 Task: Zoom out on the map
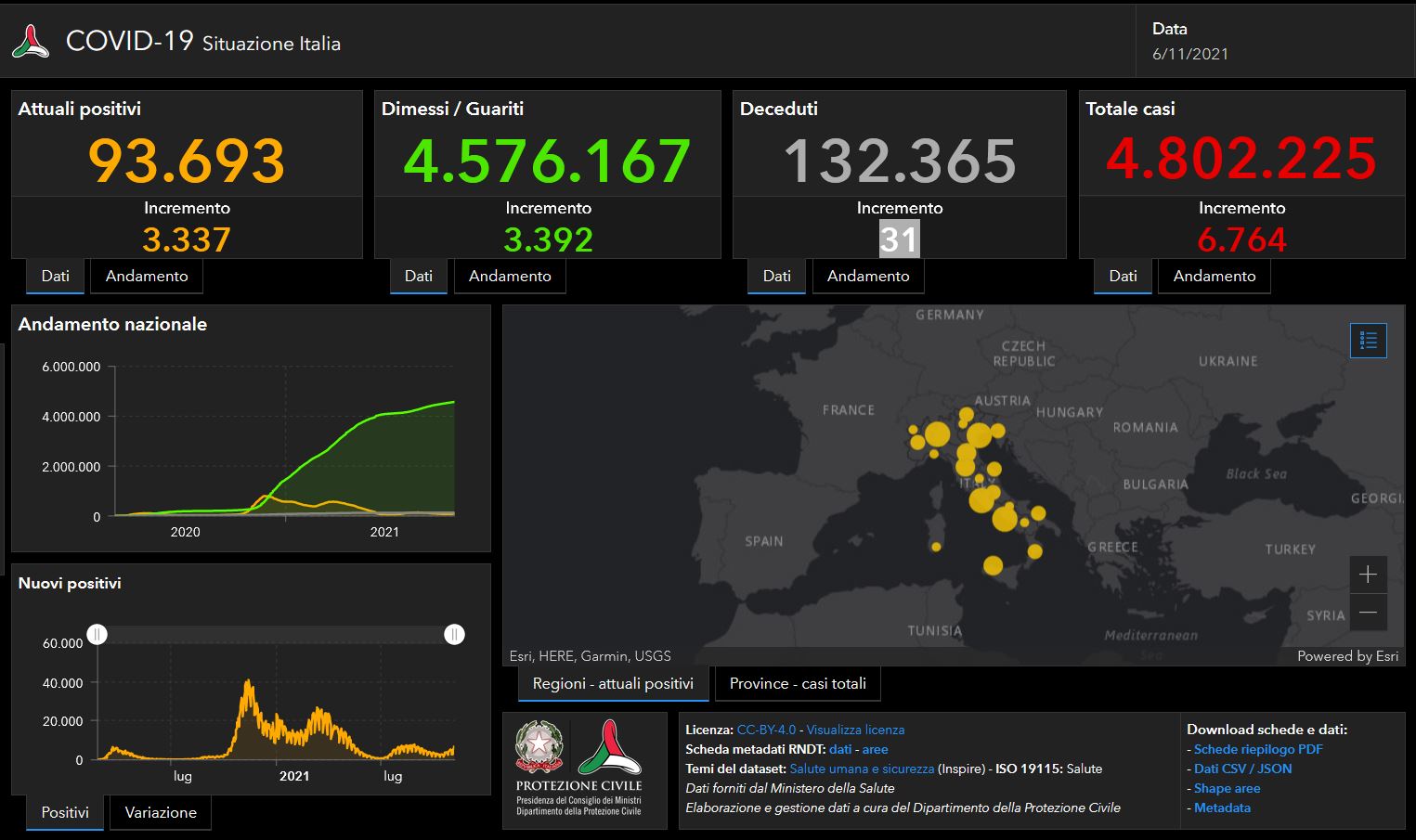1368,613
